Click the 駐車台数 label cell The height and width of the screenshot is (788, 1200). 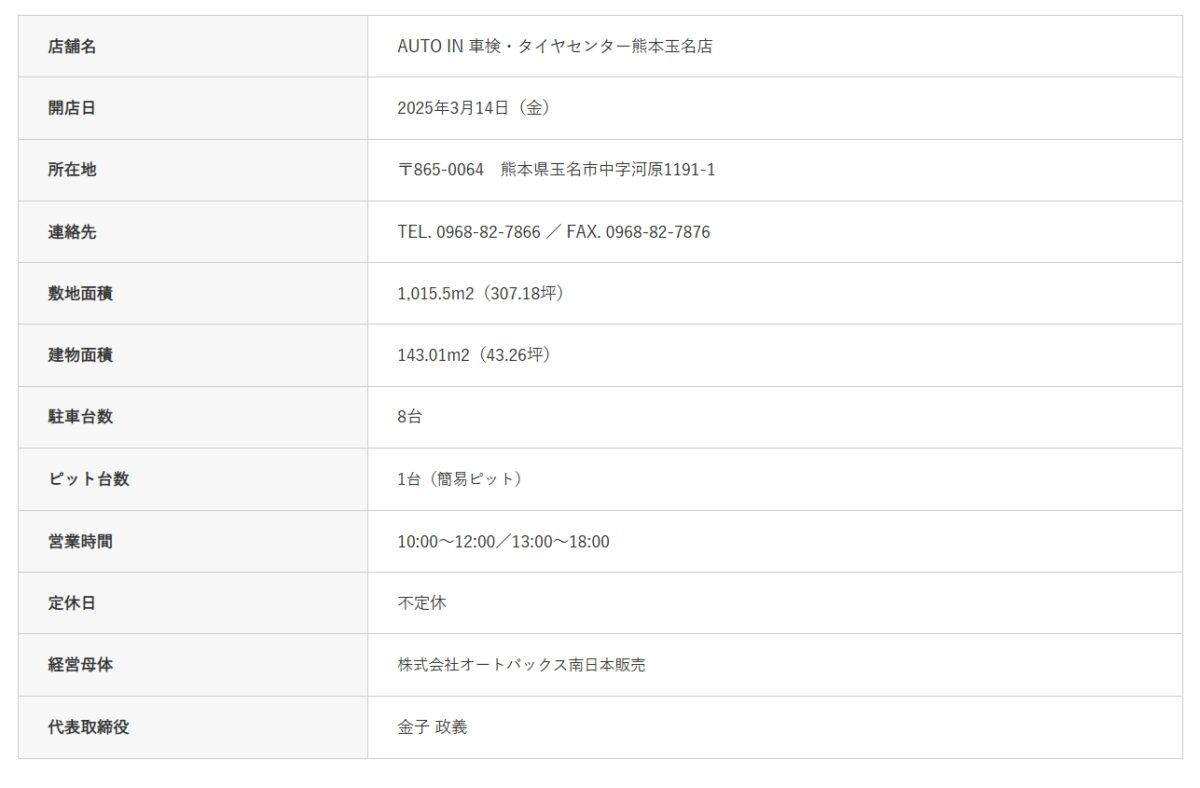pyautogui.click(x=80, y=417)
